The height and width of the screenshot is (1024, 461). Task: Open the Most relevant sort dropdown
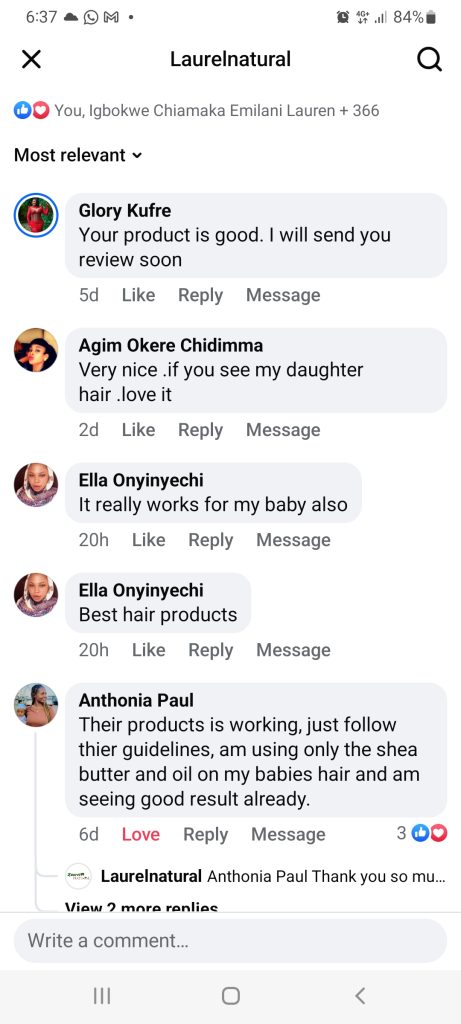[x=78, y=155]
